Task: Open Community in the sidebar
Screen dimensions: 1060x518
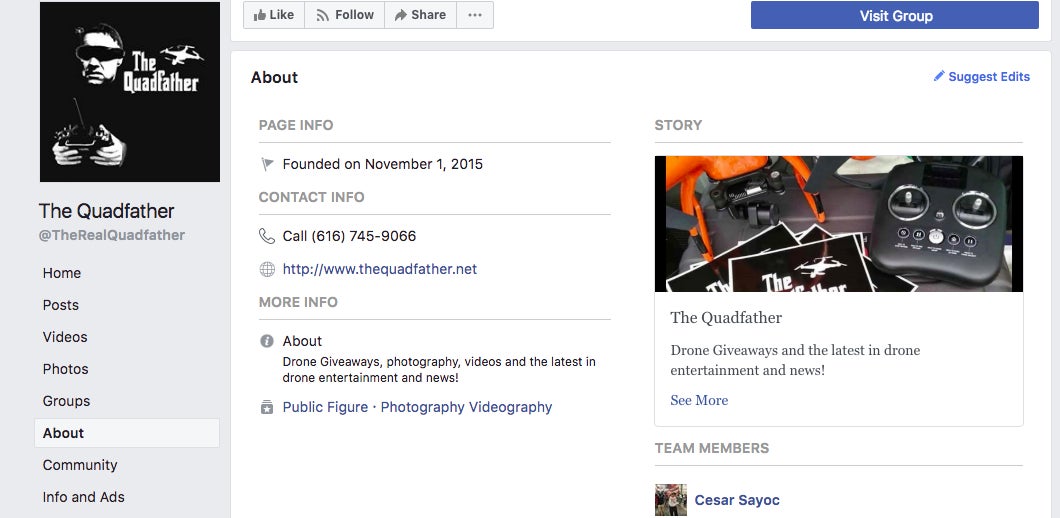Action: (x=80, y=465)
